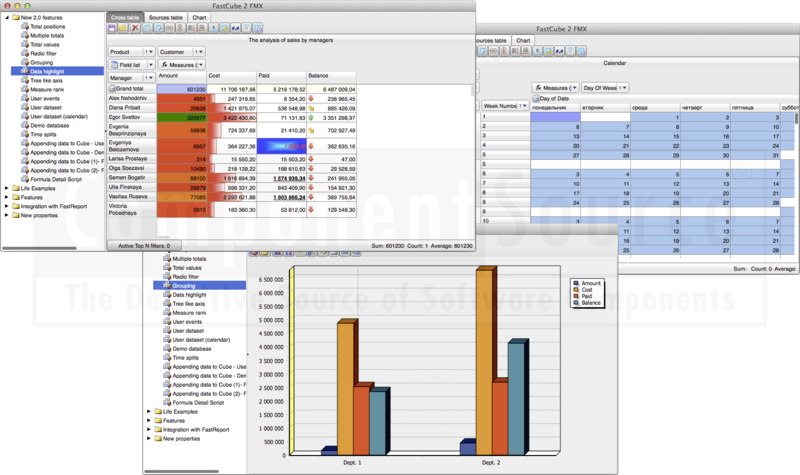Collapse the Day of Date header in Calendar window

536,98
